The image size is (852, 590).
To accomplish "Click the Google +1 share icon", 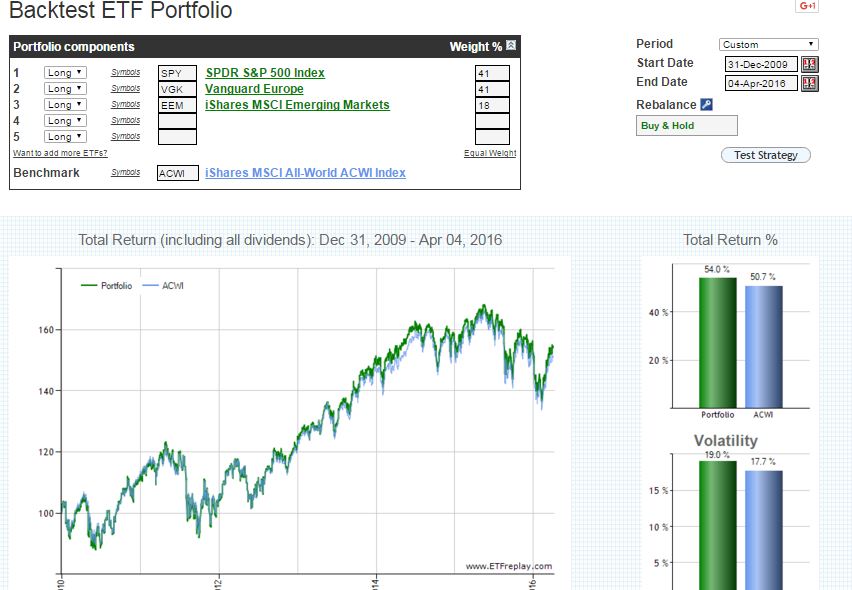I will click(807, 7).
